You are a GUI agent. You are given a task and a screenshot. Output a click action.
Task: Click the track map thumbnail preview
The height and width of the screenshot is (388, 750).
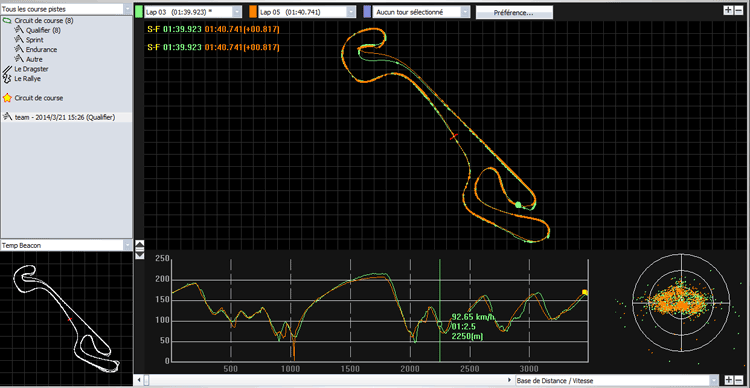[x=66, y=319]
